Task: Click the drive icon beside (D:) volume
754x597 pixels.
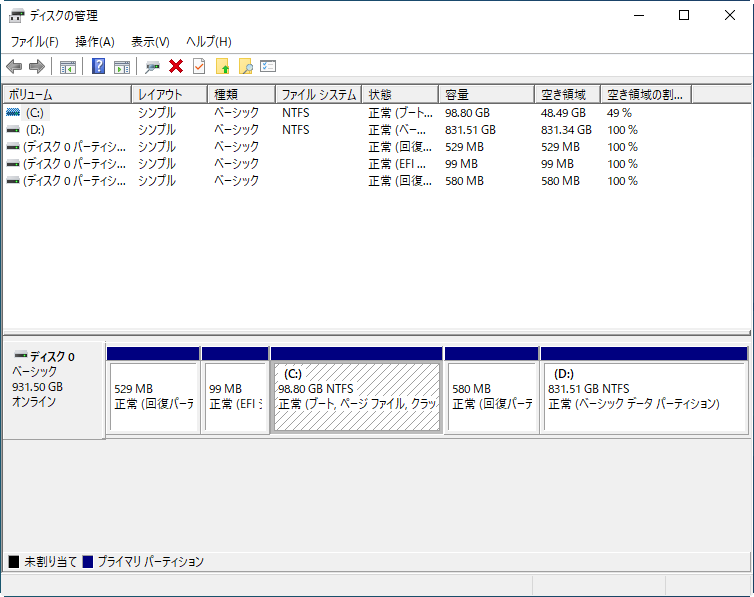Action: tap(13, 130)
